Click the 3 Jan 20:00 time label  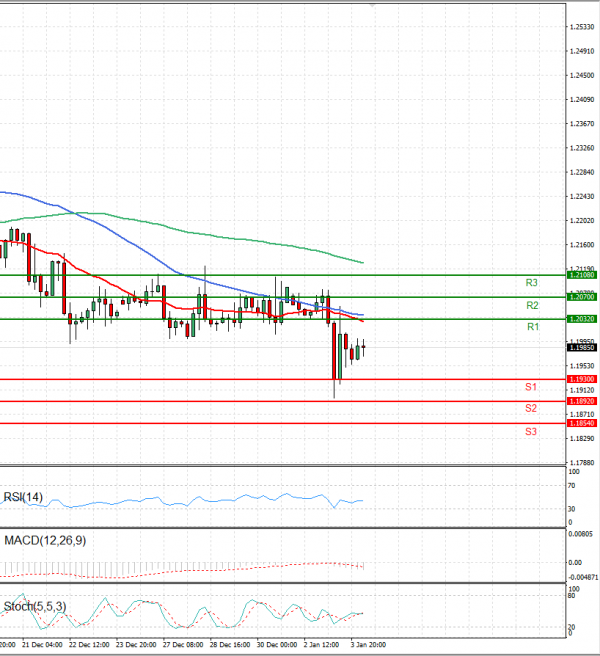click(x=368, y=645)
